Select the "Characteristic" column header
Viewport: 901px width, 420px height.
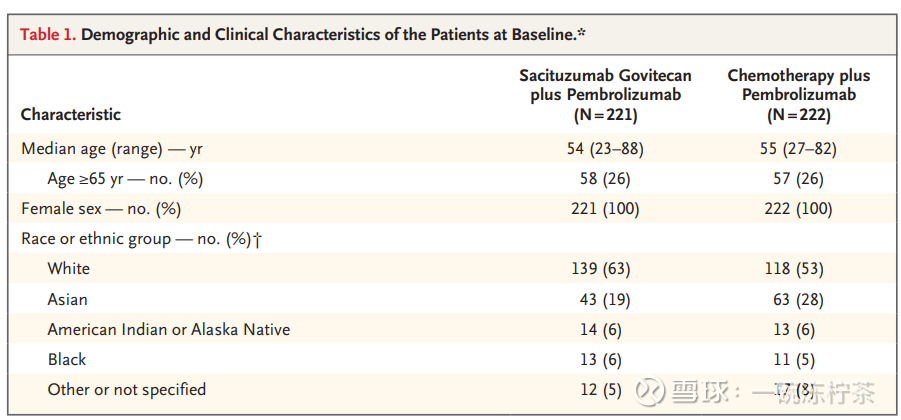(x=71, y=115)
